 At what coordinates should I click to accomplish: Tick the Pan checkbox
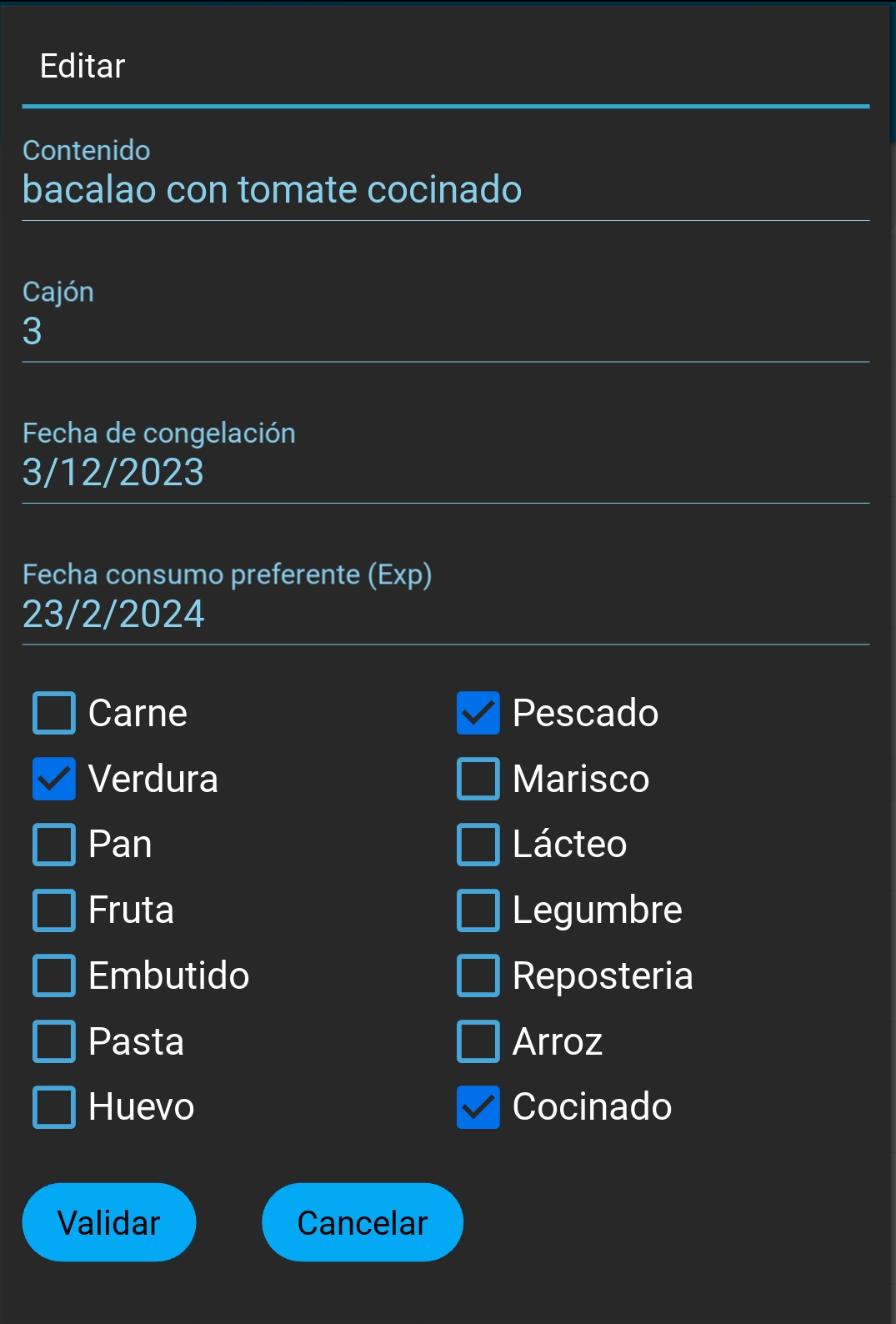[54, 844]
